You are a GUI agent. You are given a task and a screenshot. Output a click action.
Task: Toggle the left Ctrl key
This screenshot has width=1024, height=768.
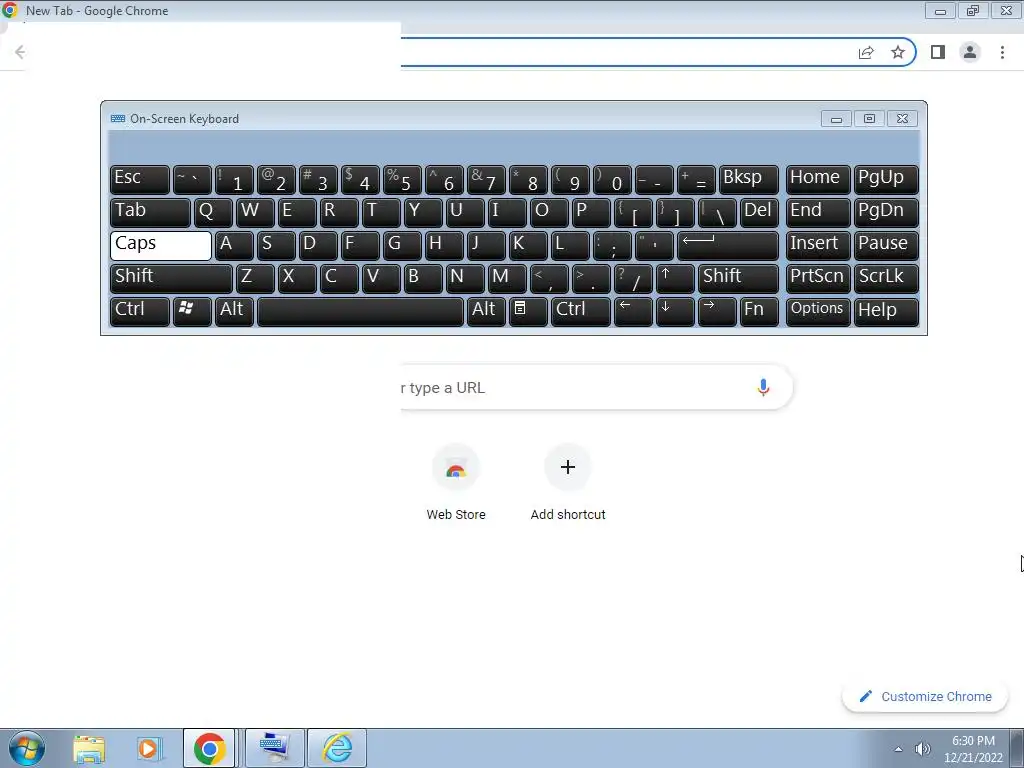pos(140,312)
